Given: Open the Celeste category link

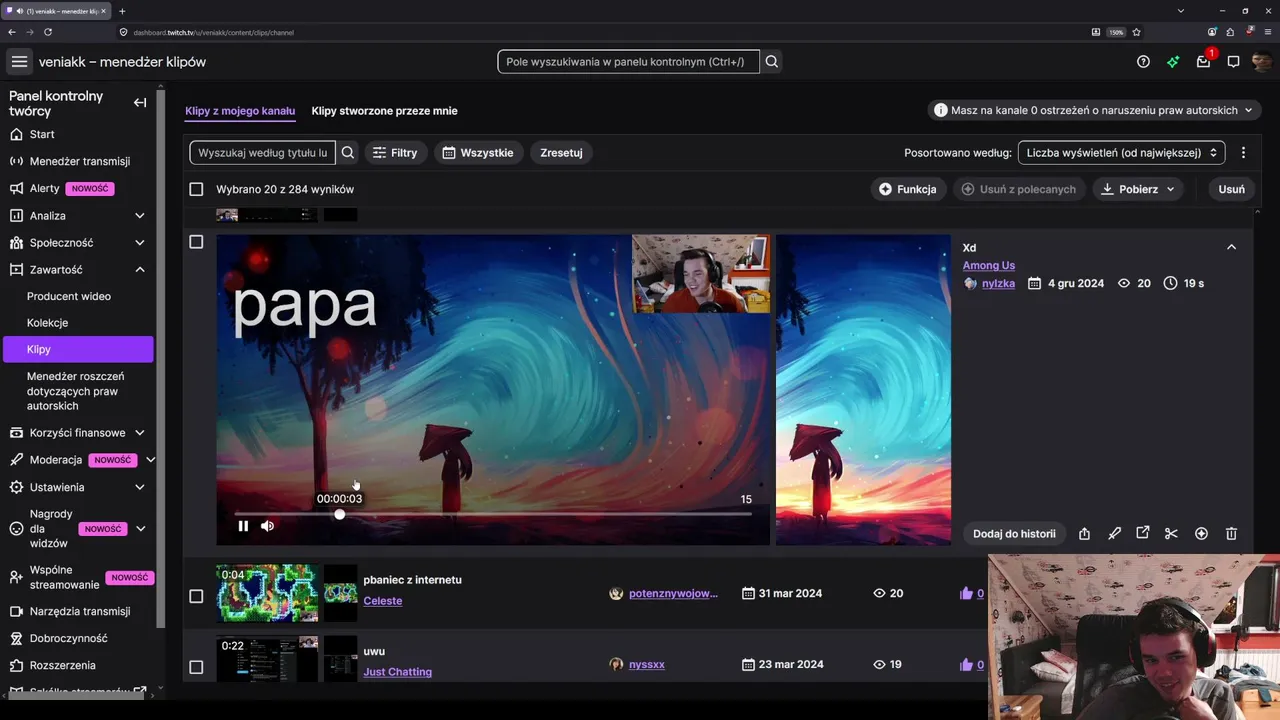Looking at the screenshot, I should pyautogui.click(x=383, y=601).
